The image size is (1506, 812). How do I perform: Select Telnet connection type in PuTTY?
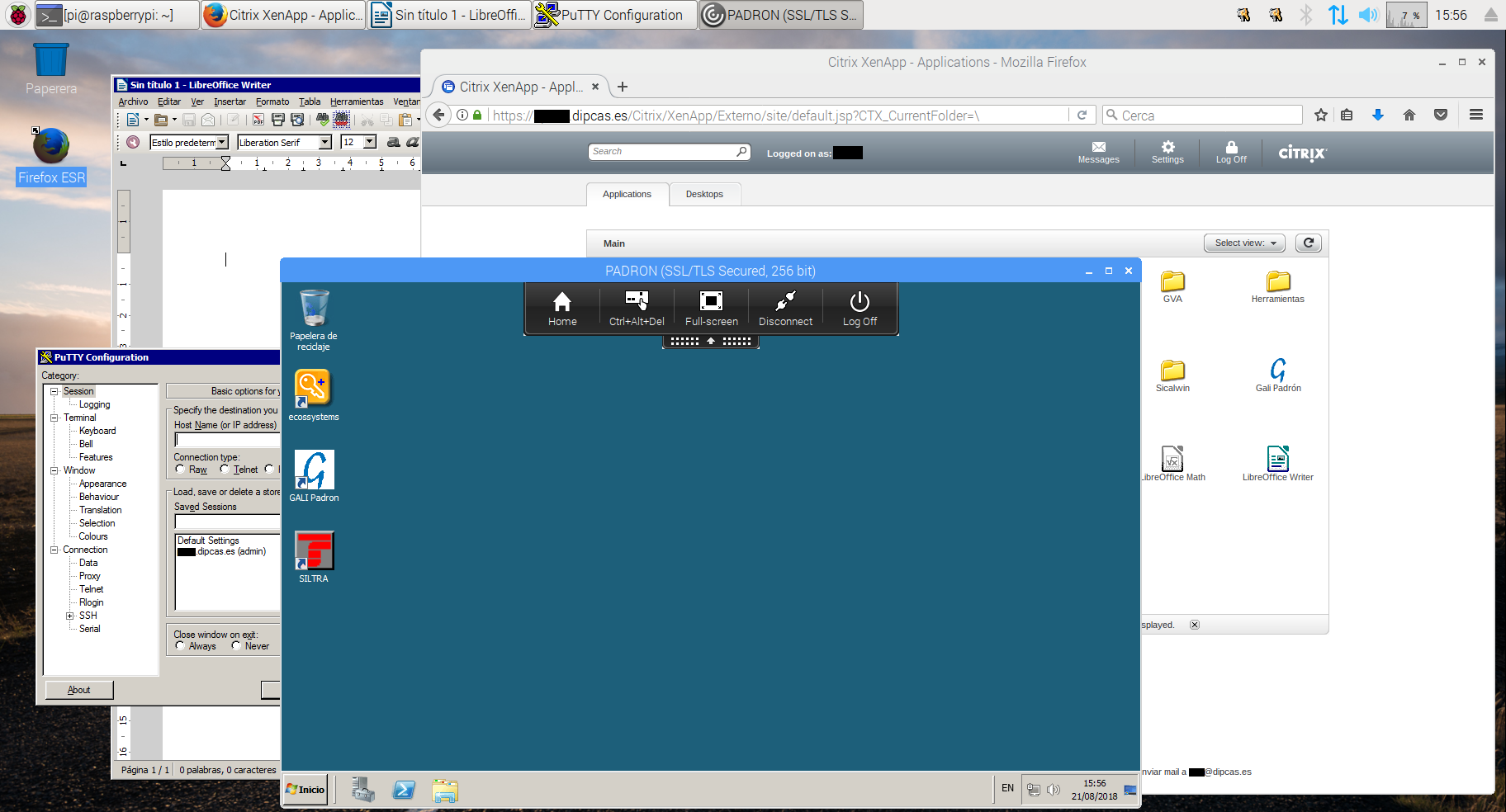(x=225, y=469)
